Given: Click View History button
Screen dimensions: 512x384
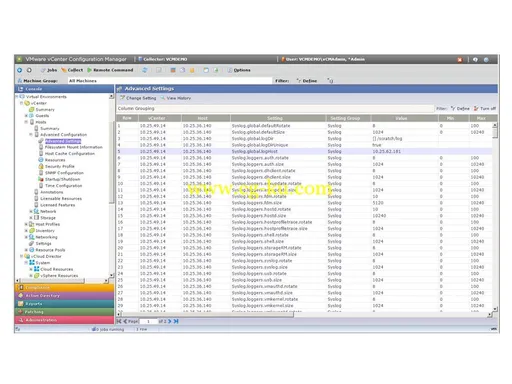Looking at the screenshot, I should click(x=176, y=98).
